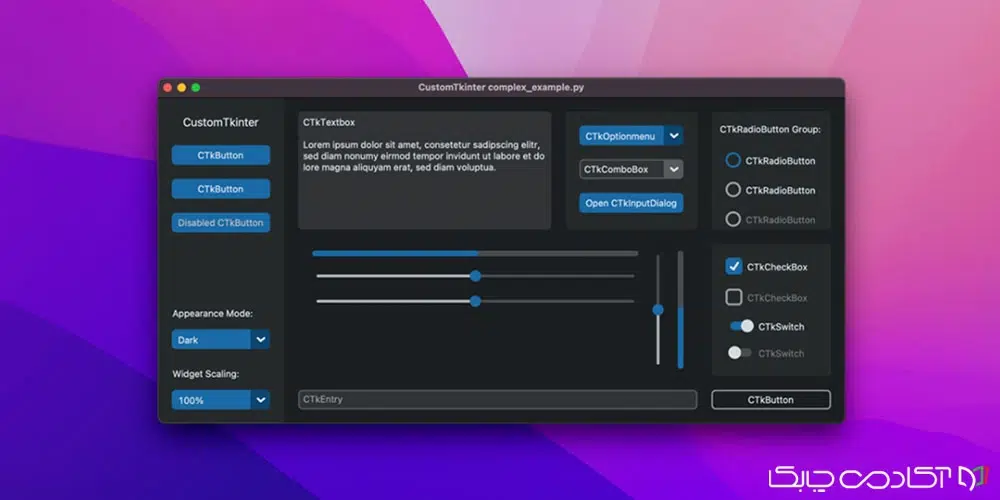This screenshot has width=1000, height=500.
Task: Turn off the enabled CTkSwitch
Action: (741, 326)
